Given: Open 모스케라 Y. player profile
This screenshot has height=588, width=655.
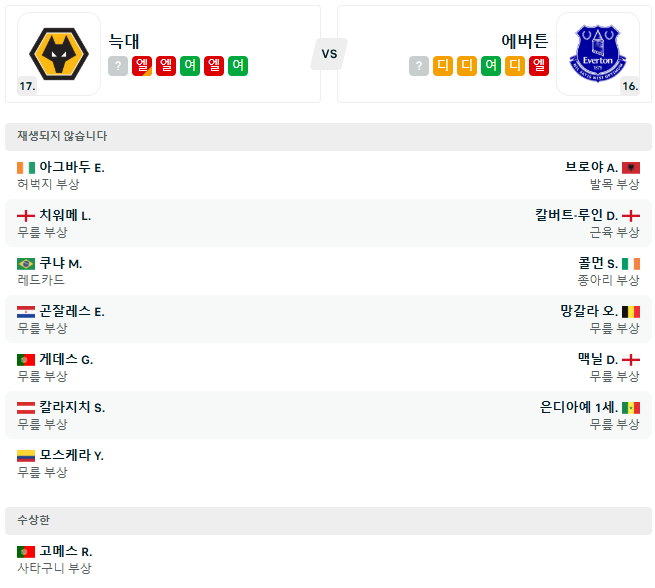Looking at the screenshot, I should tap(71, 456).
